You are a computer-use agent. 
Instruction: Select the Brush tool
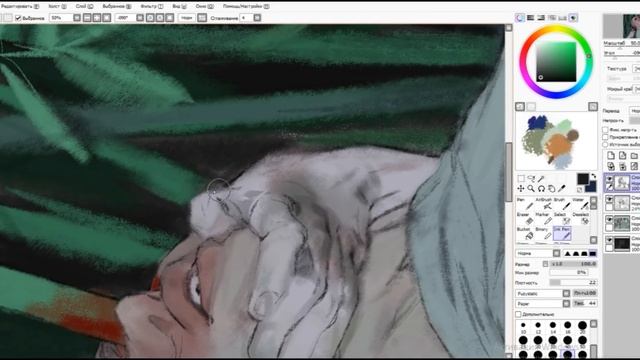pos(562,204)
